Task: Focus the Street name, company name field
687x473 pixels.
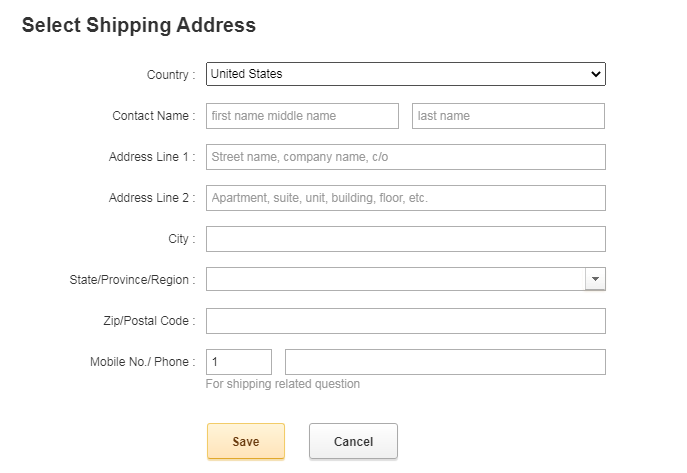Action: click(405, 157)
